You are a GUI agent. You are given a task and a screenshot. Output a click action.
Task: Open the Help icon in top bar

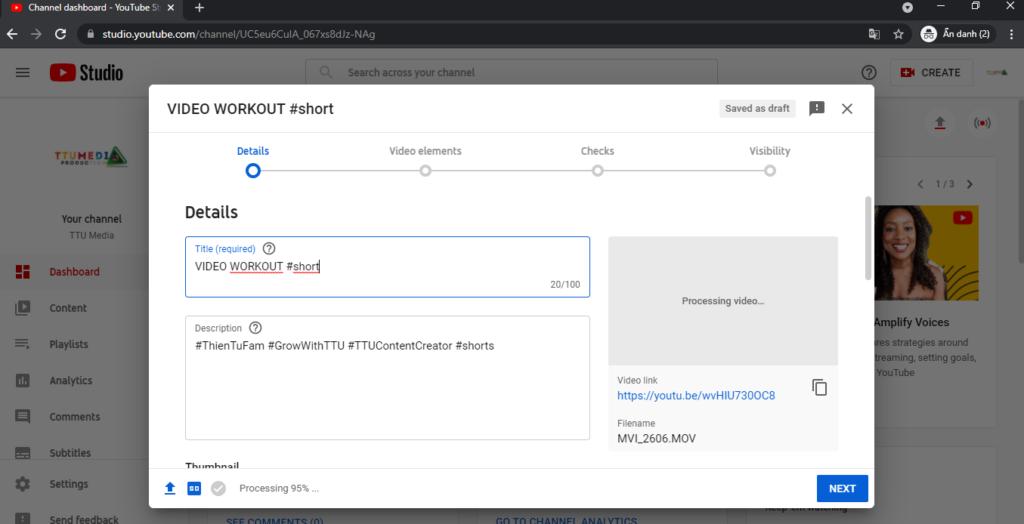[868, 72]
